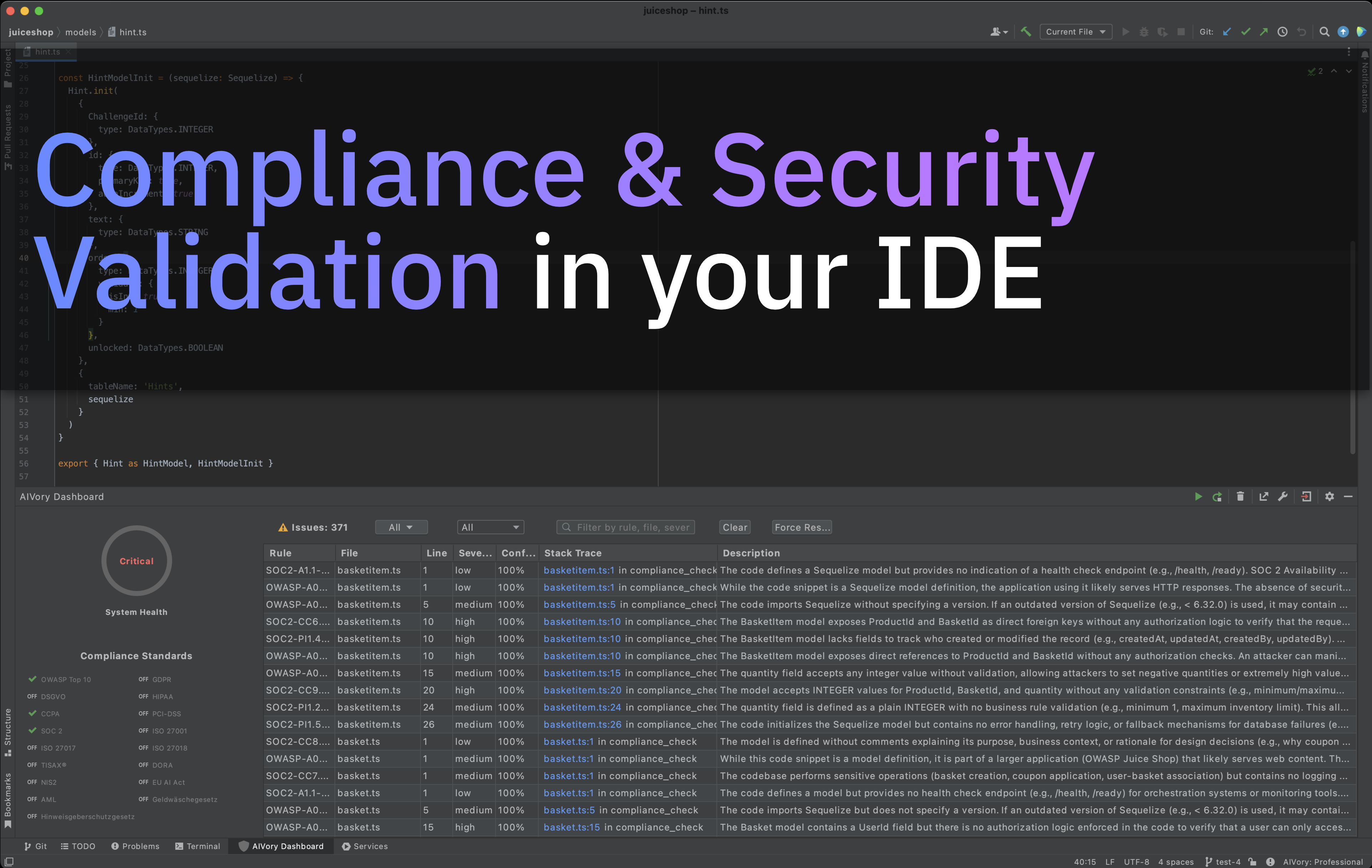Click the export icon in the dashboard toolbar
Viewport: 1372px width, 868px height.
click(1264, 496)
